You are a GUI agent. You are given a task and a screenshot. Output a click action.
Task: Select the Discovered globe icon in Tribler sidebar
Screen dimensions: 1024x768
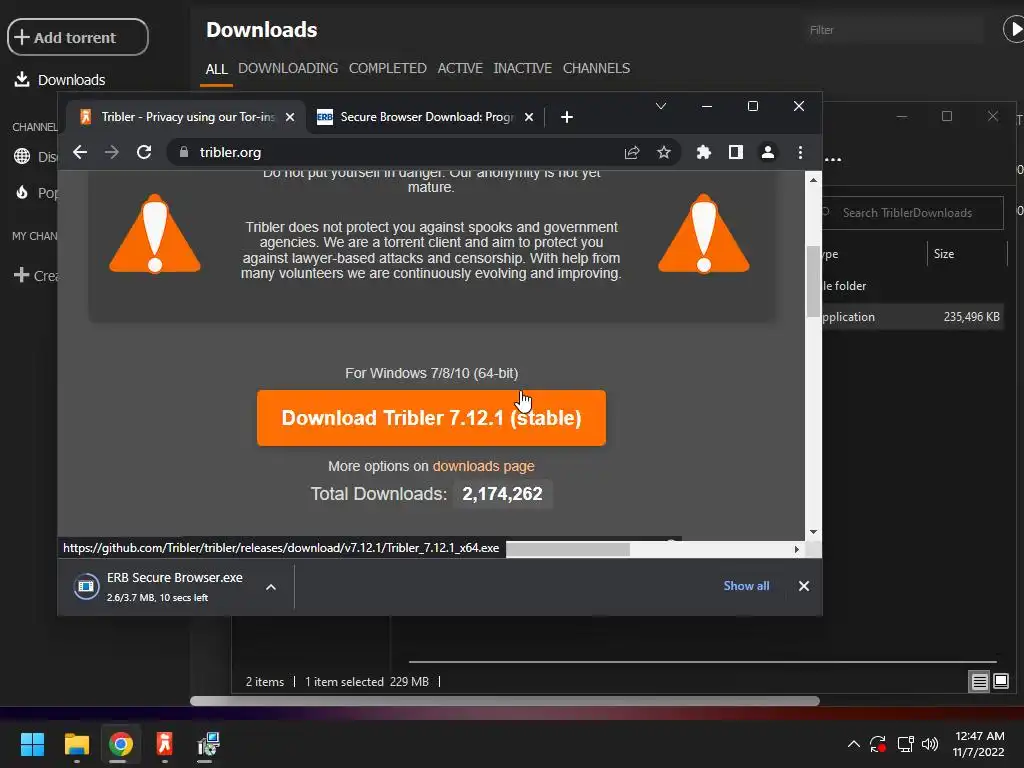22,156
